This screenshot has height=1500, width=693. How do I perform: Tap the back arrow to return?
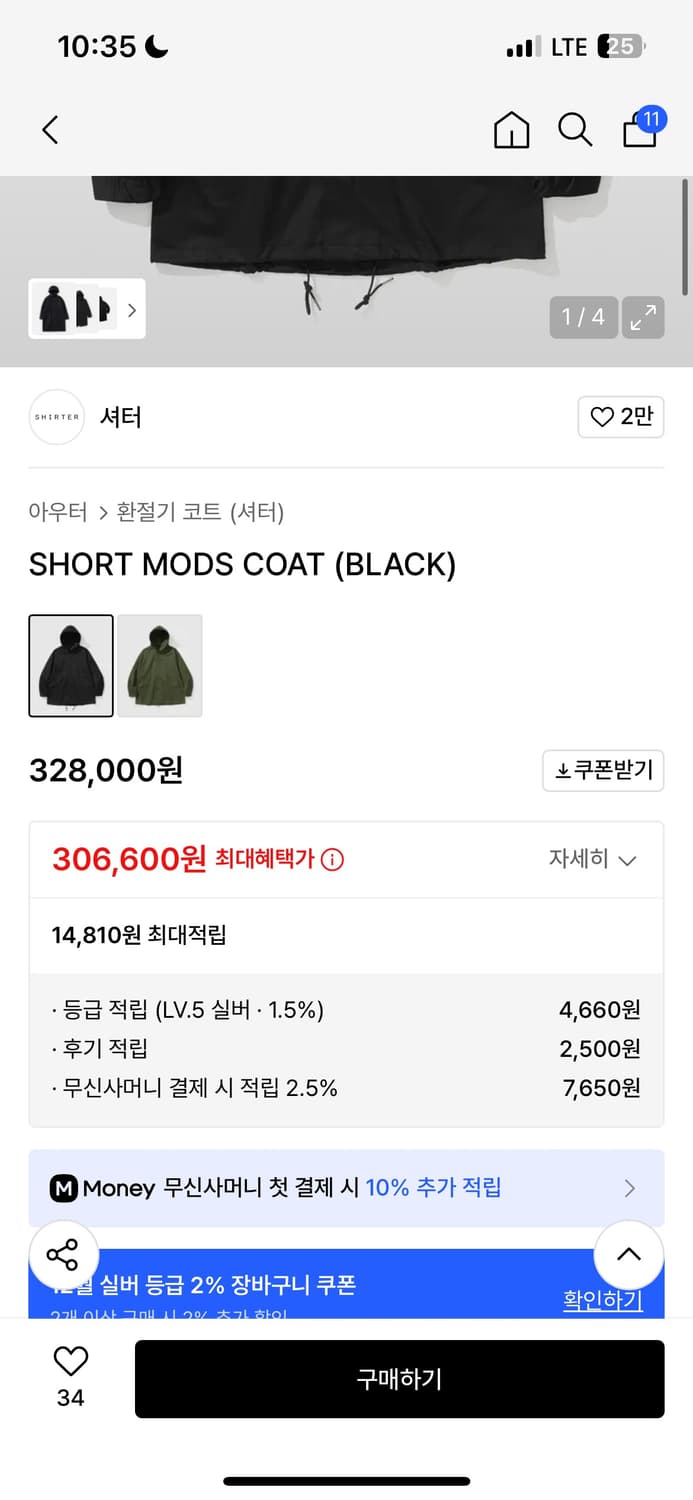coord(50,130)
